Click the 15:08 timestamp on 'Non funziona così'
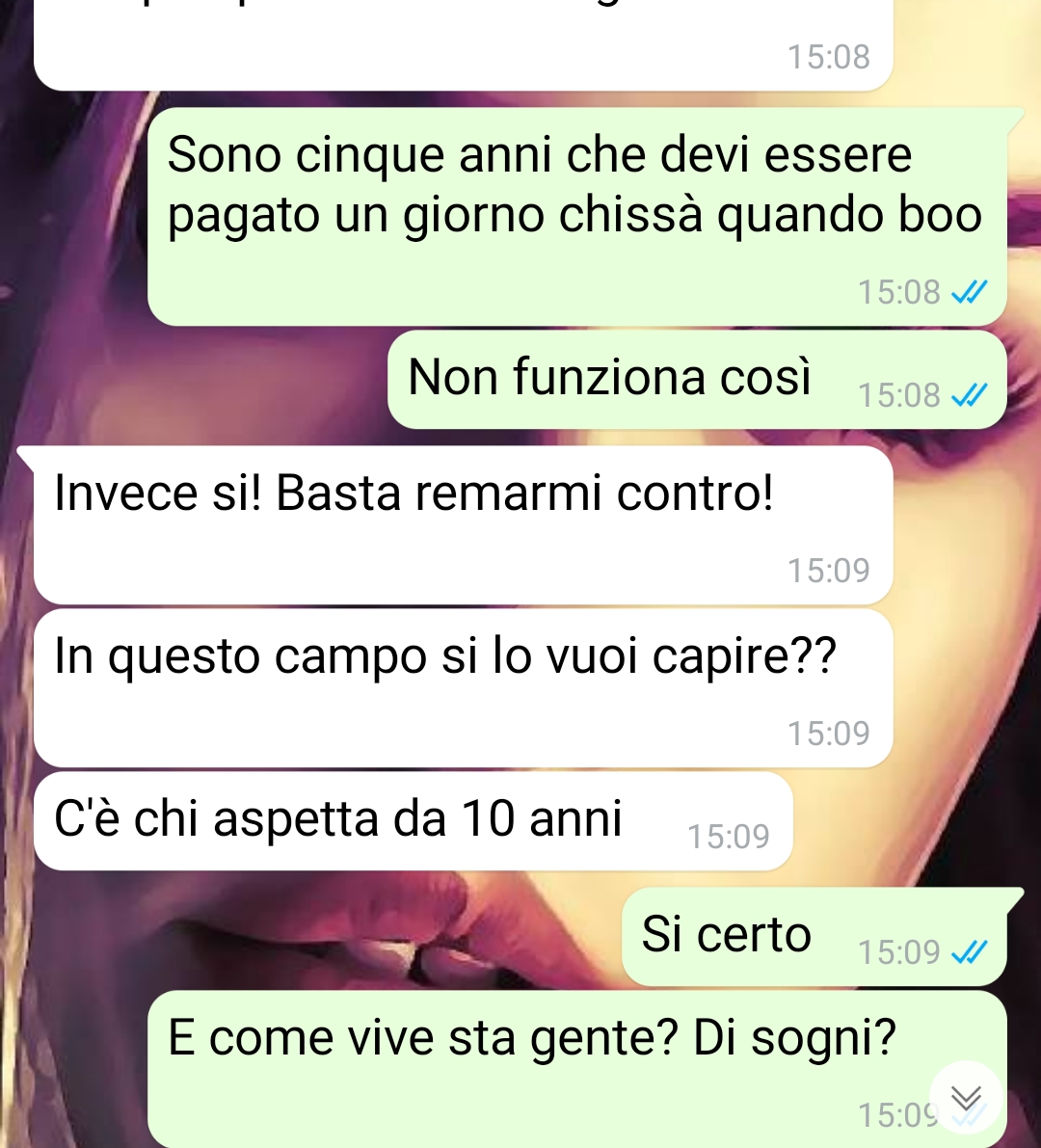Screen dimensions: 1041x1148 899,395
